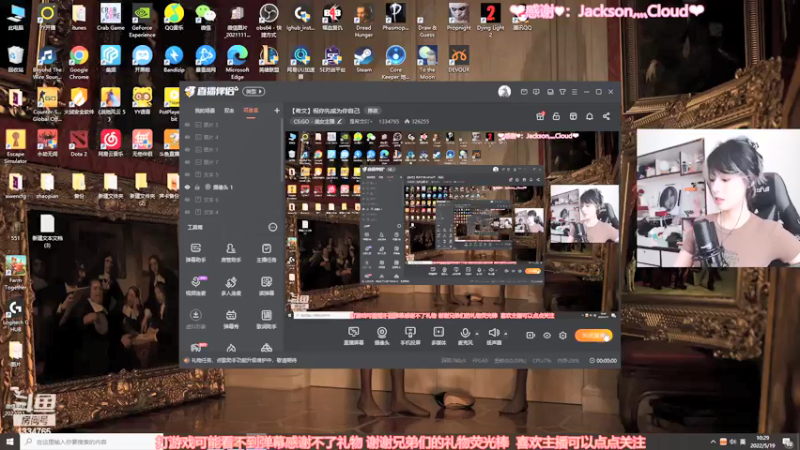The height and width of the screenshot is (450, 800).
Task: Add a screen capture source from bottom bar
Action: point(354,336)
